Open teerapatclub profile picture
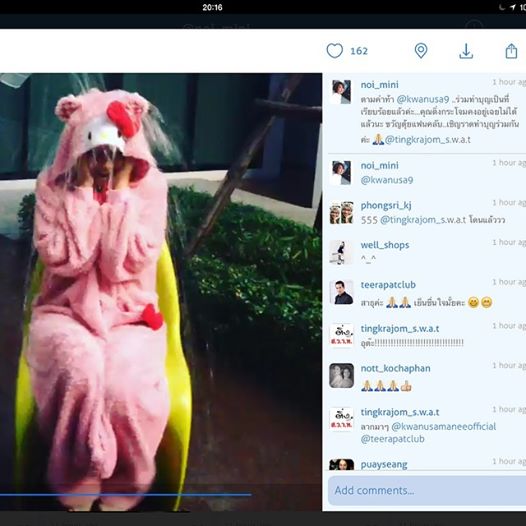Viewport: 526px width, 526px height. (x=341, y=292)
